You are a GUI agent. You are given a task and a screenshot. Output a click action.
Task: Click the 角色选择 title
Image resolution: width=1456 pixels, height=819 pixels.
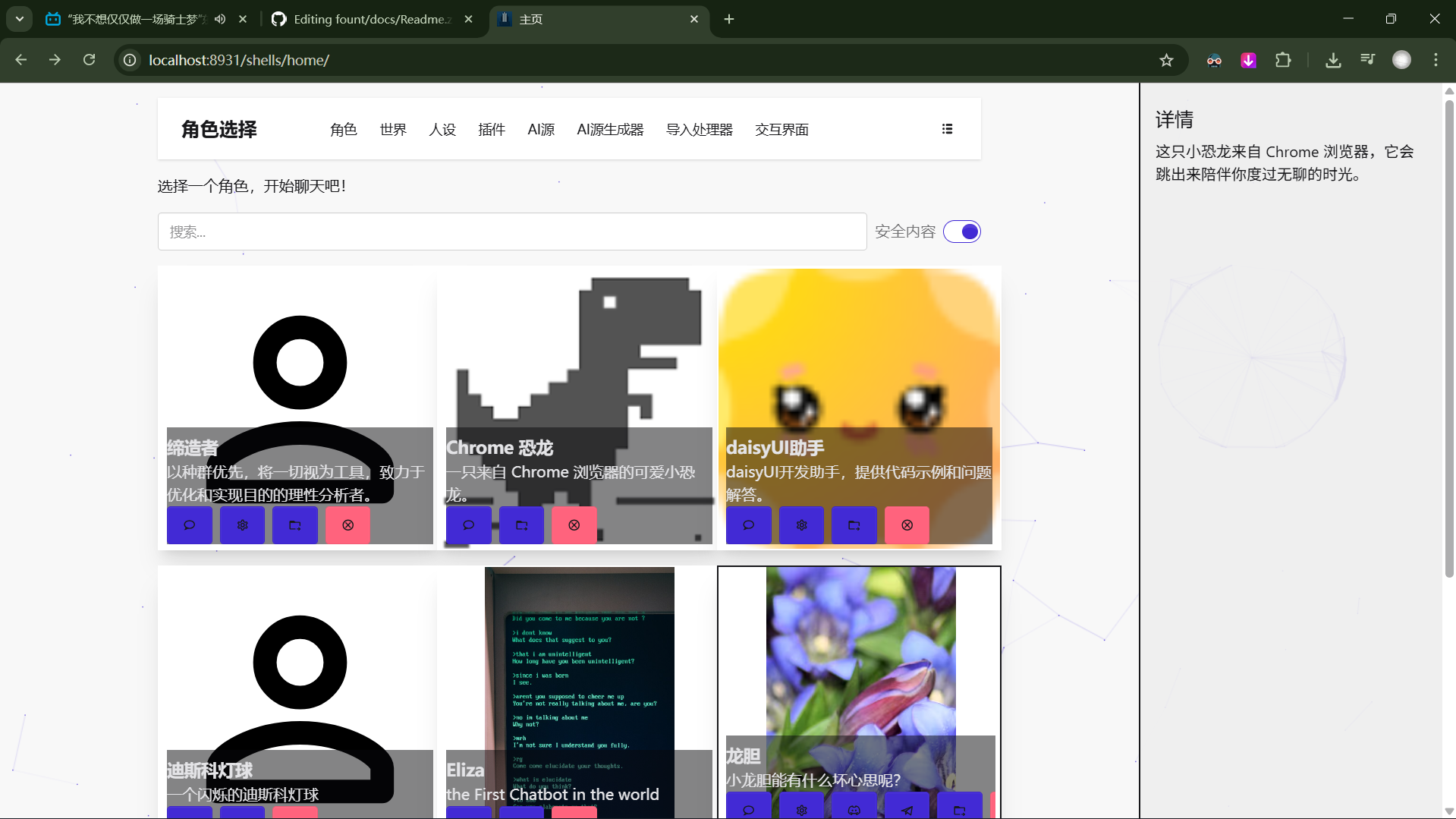[219, 130]
